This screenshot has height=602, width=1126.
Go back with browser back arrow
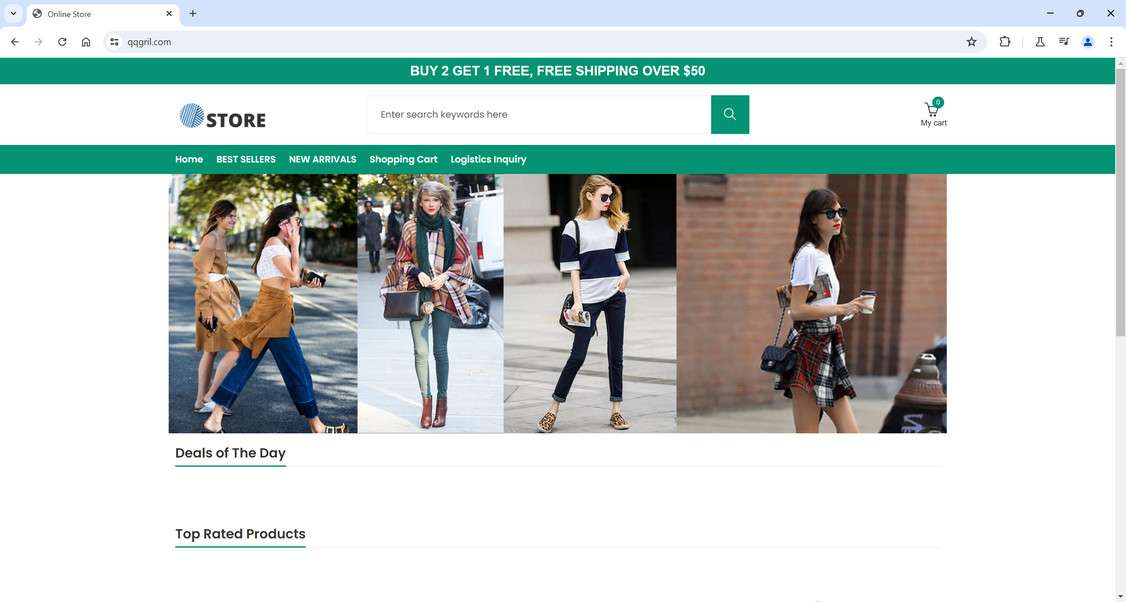point(15,42)
